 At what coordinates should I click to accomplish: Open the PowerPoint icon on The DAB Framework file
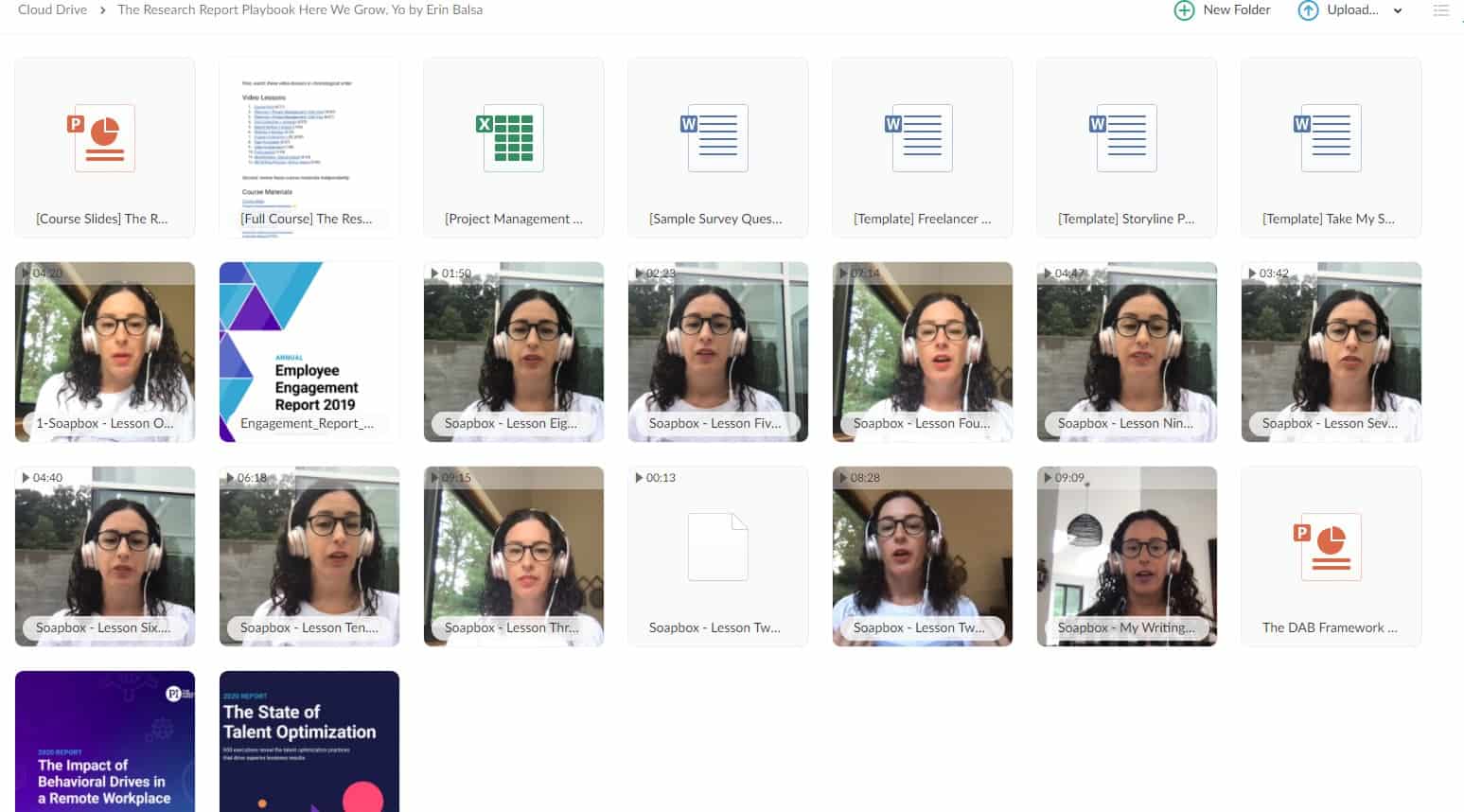coord(1331,547)
